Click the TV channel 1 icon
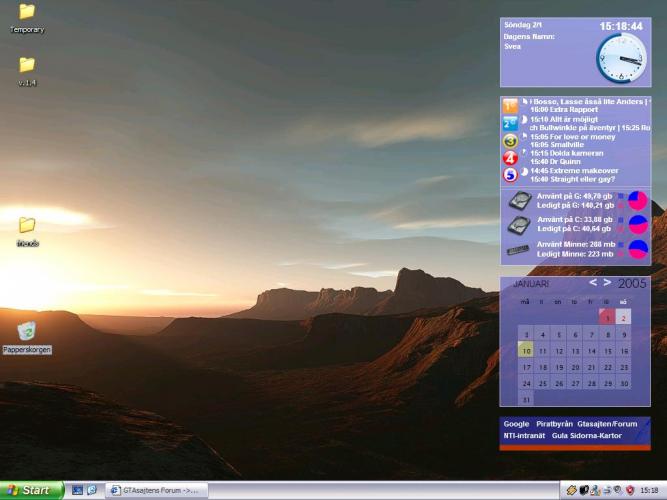Screen dimensions: 667x500 tap(510, 105)
